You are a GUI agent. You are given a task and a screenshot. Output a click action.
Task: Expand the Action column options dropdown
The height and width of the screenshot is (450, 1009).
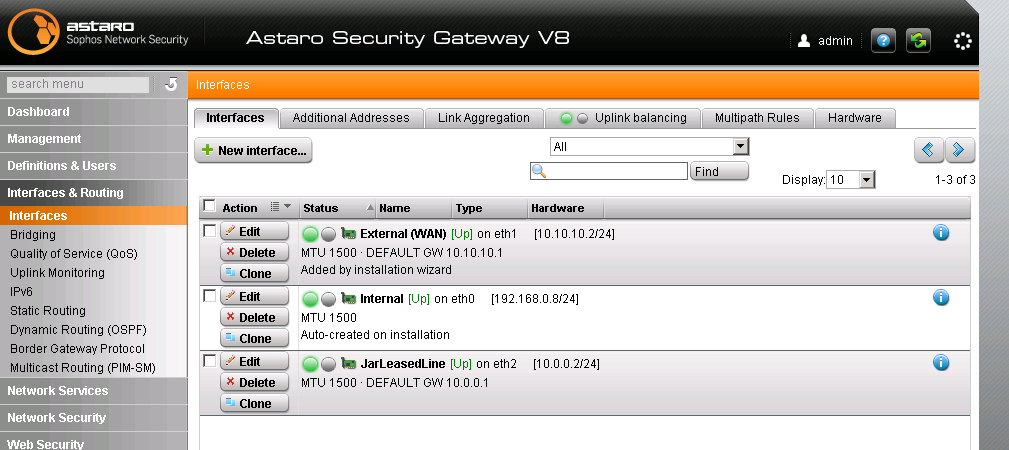pyautogui.click(x=281, y=207)
